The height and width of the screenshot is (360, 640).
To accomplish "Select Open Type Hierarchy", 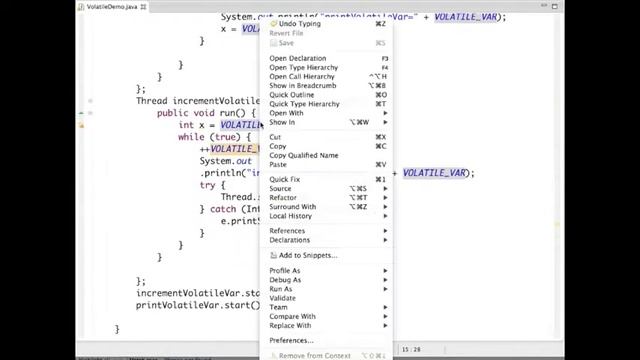I will point(327,67).
